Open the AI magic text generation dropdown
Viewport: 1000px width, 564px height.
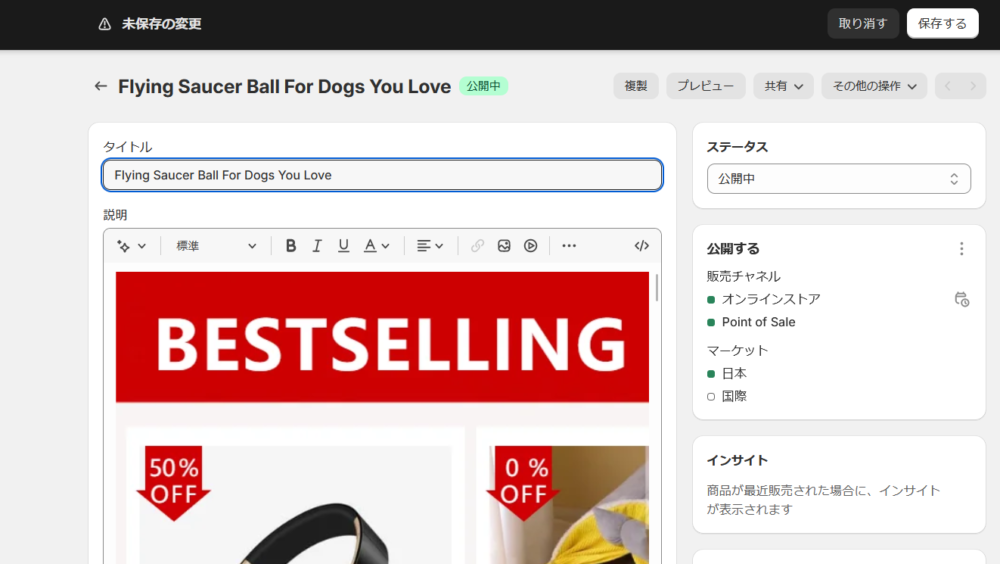pos(131,246)
